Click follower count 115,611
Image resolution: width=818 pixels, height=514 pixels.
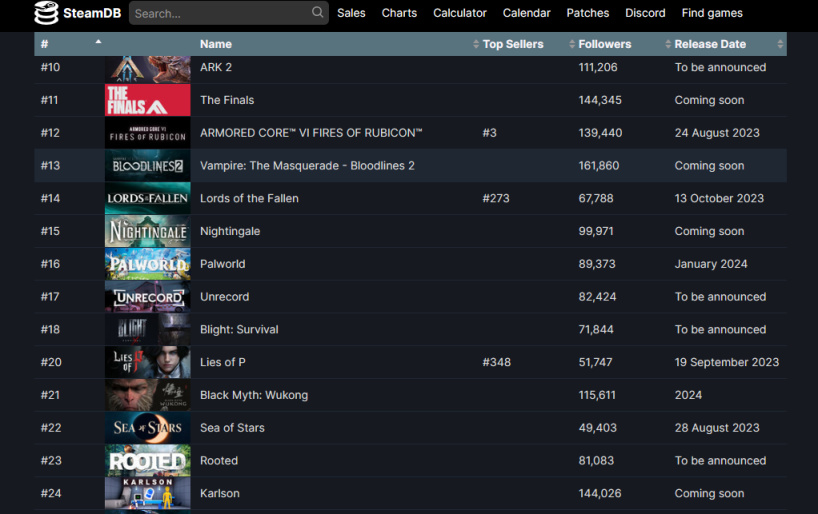597,395
